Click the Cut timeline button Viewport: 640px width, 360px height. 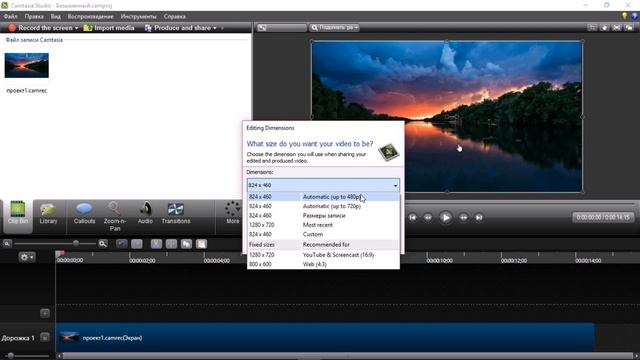click(x=156, y=244)
